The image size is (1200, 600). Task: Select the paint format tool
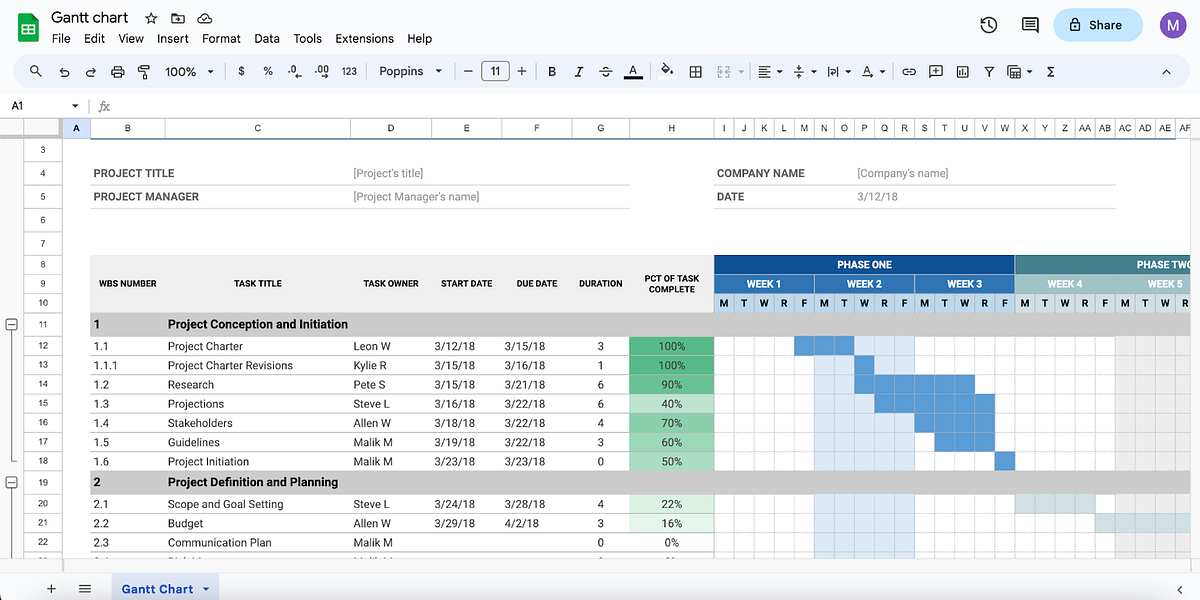tap(142, 71)
